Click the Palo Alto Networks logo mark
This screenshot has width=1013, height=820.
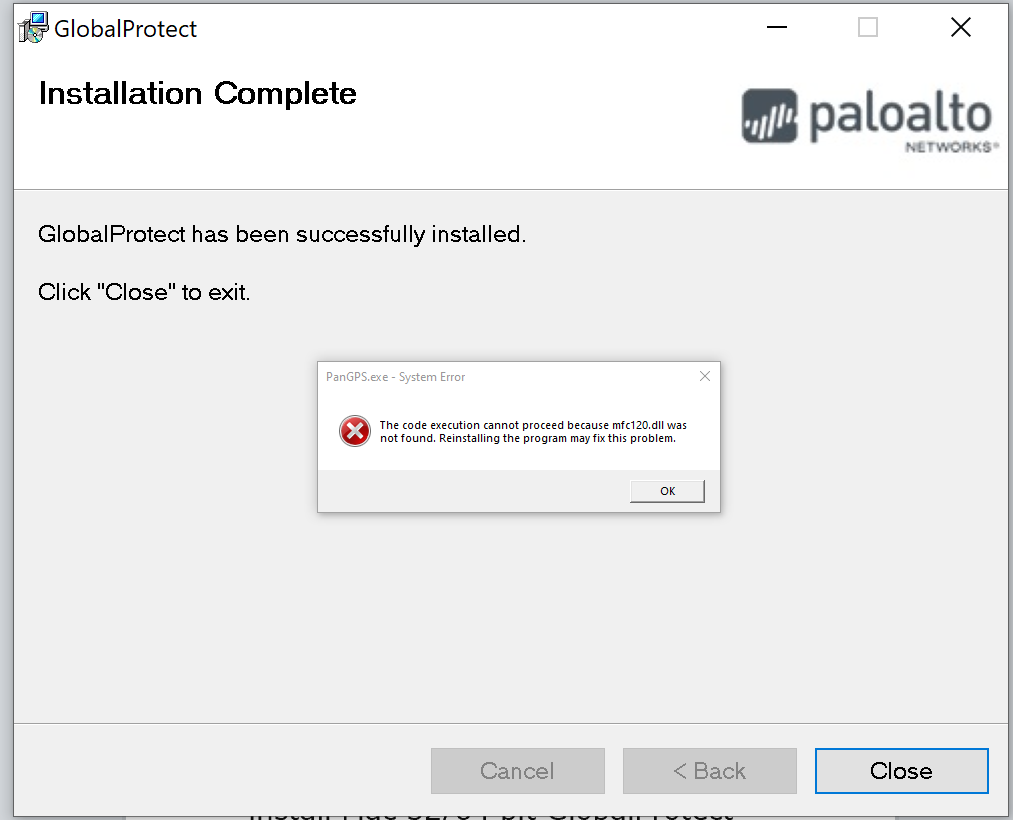pyautogui.click(x=769, y=116)
